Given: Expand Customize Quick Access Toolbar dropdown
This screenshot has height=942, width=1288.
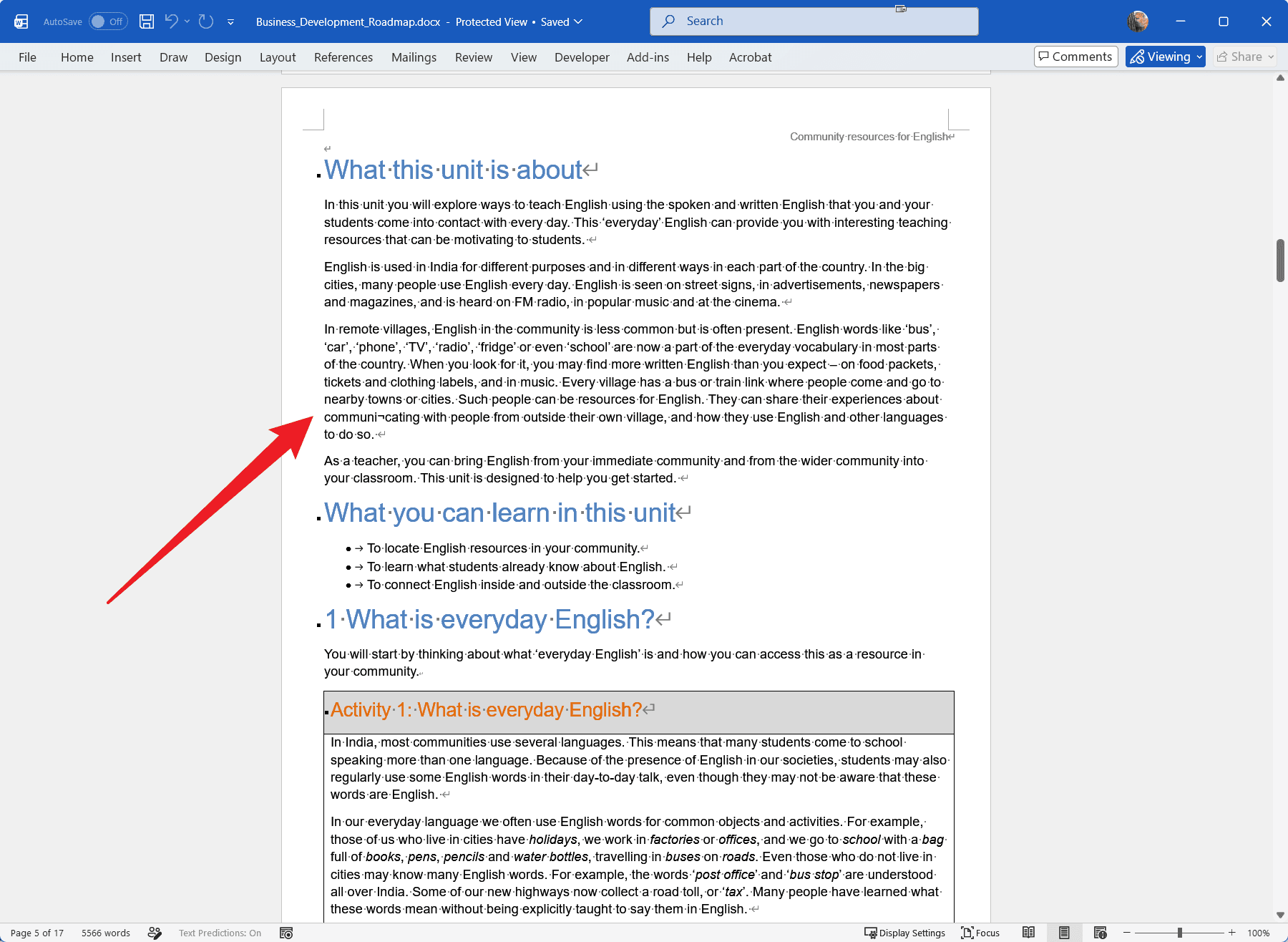Looking at the screenshot, I should [230, 22].
